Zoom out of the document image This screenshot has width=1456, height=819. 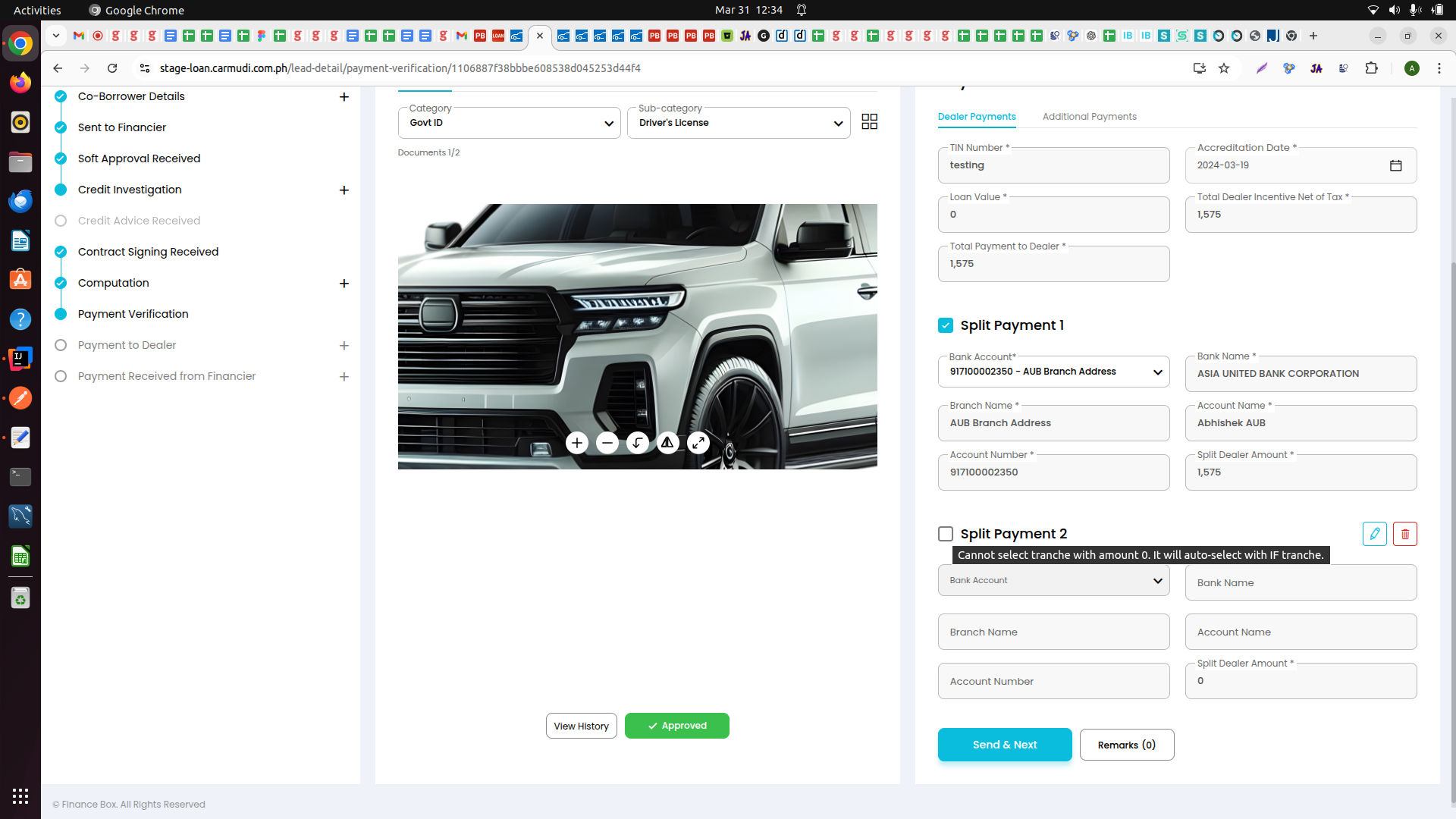tap(607, 443)
